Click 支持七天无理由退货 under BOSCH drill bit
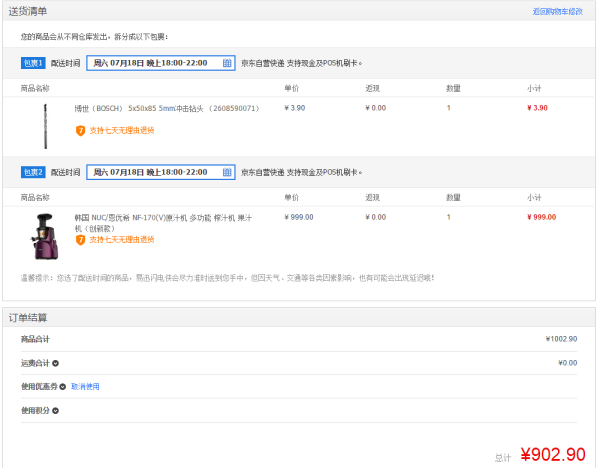The image size is (600, 468). pyautogui.click(x=122, y=130)
